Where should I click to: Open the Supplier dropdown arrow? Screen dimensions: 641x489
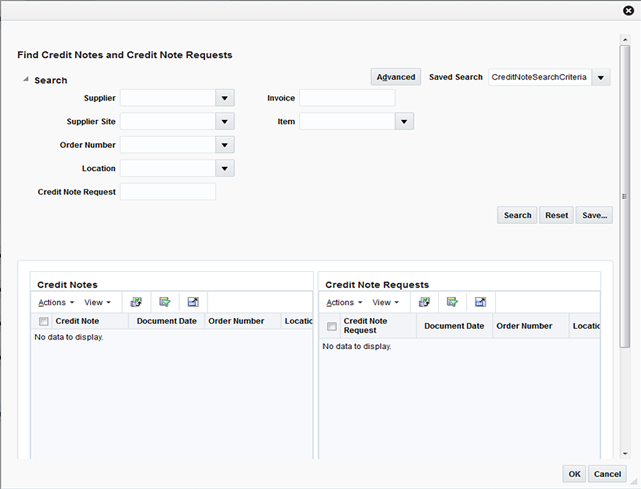point(225,98)
